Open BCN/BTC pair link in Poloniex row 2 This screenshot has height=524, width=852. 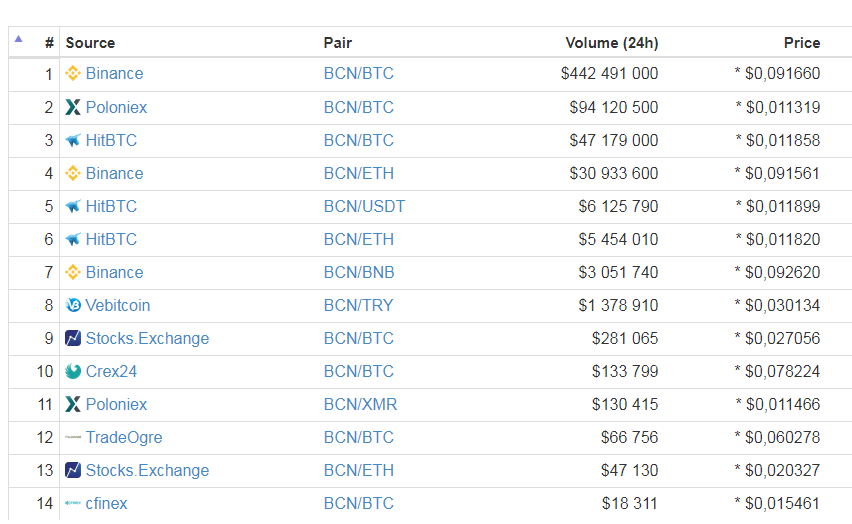pos(359,107)
